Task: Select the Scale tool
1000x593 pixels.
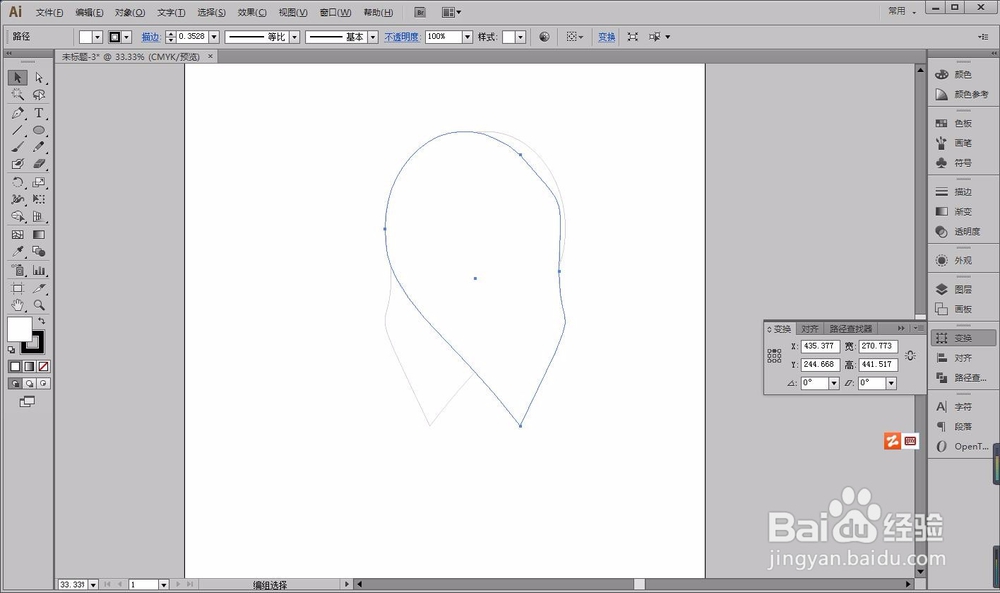Action: coord(39,182)
